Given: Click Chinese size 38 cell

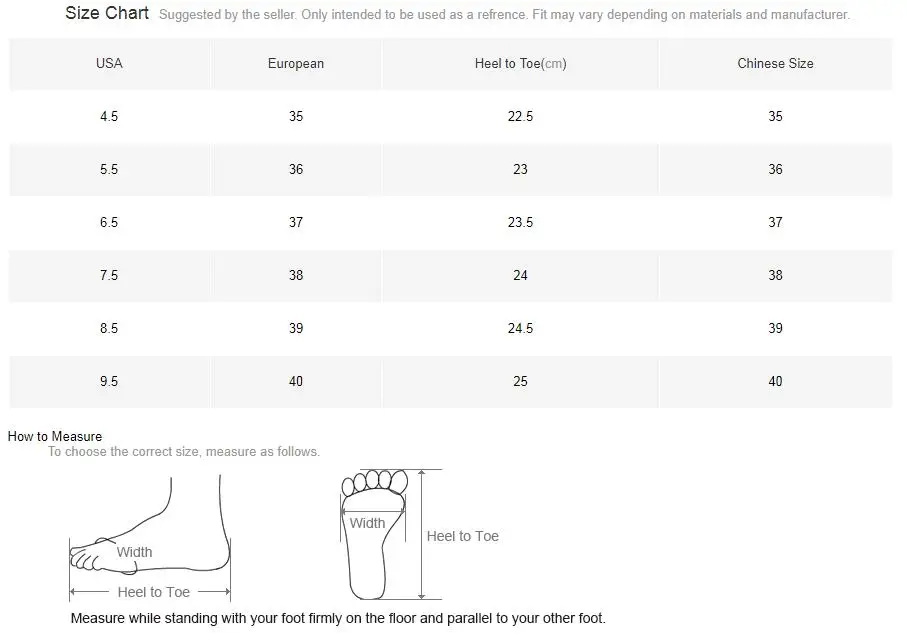Looking at the screenshot, I should (775, 275).
